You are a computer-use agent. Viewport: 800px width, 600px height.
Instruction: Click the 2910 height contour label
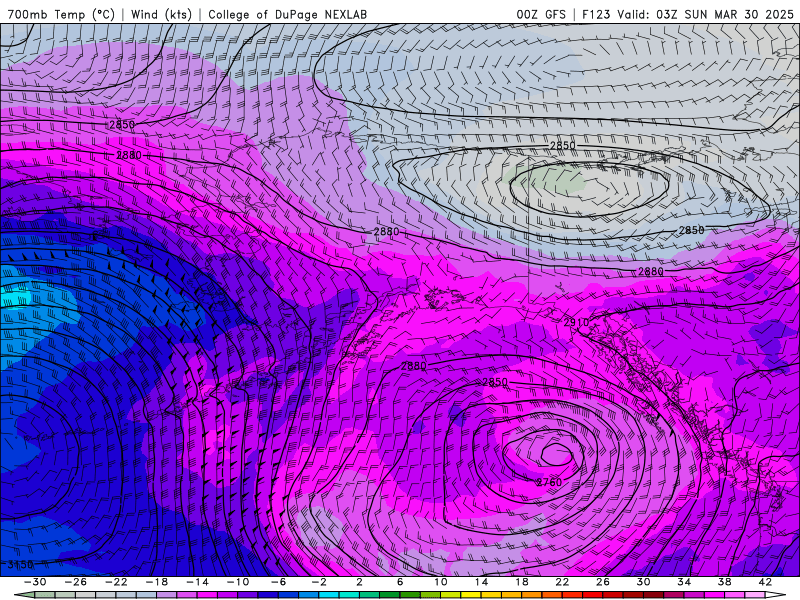point(576,322)
